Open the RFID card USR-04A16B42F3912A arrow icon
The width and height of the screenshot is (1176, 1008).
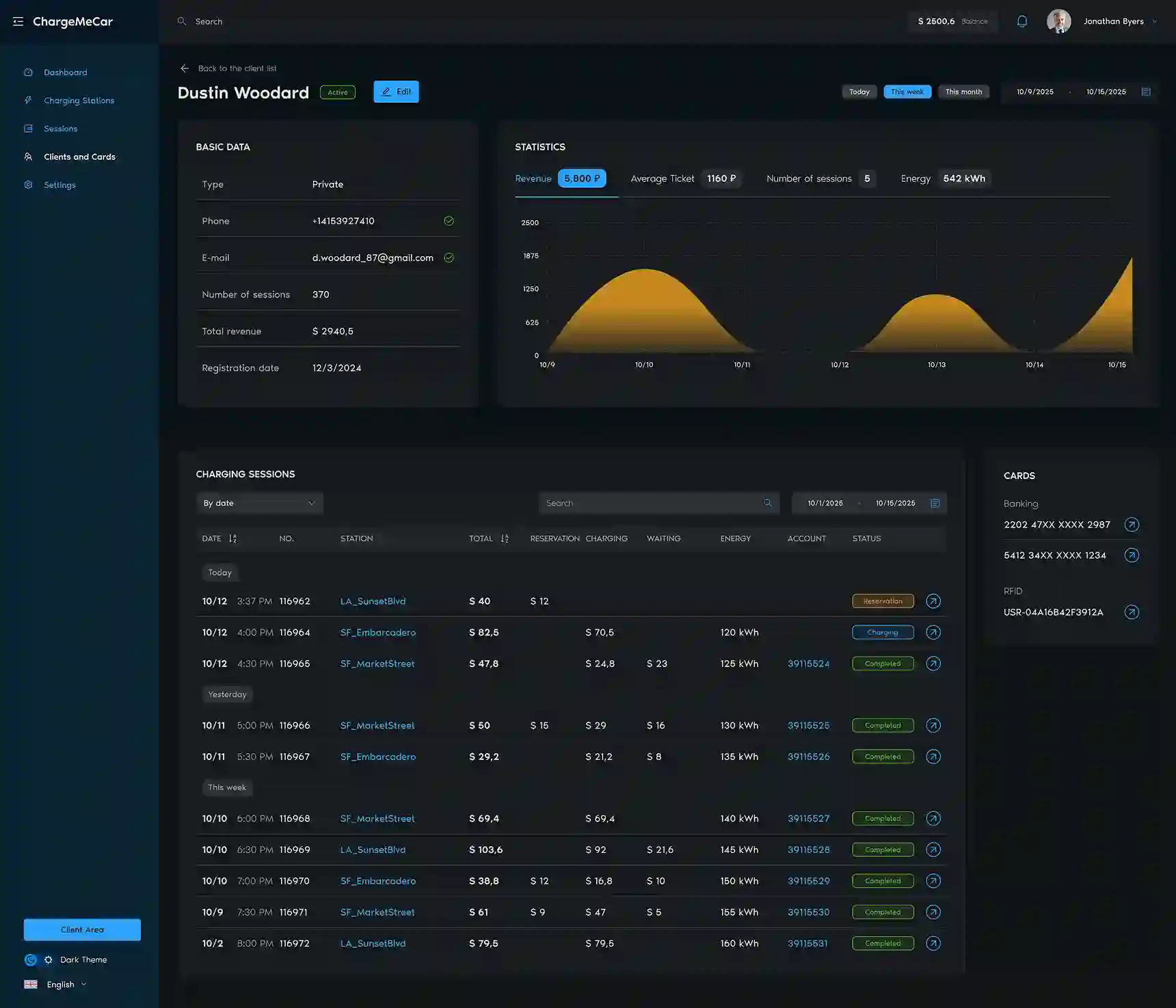point(1132,612)
